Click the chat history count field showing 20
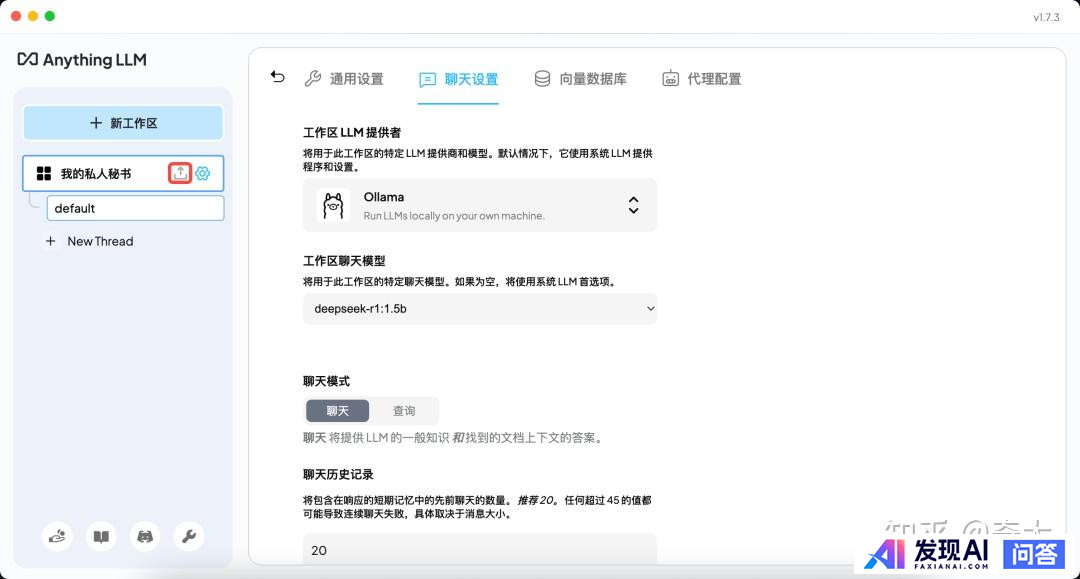 click(480, 550)
